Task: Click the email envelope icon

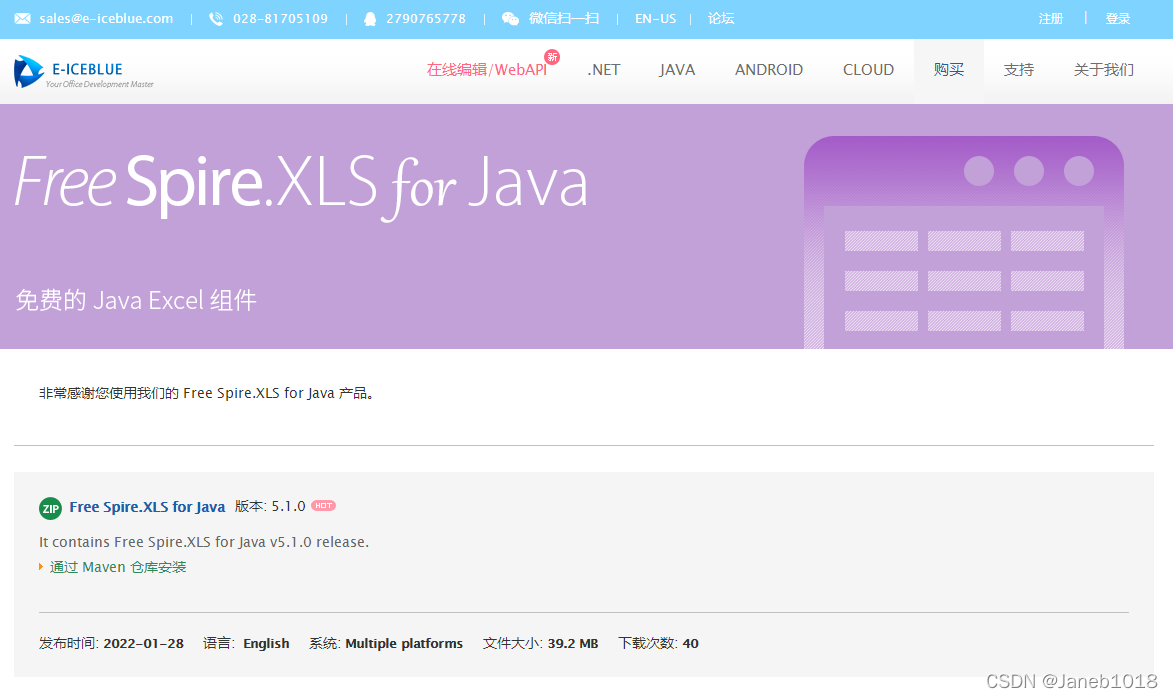Action: tap(22, 19)
